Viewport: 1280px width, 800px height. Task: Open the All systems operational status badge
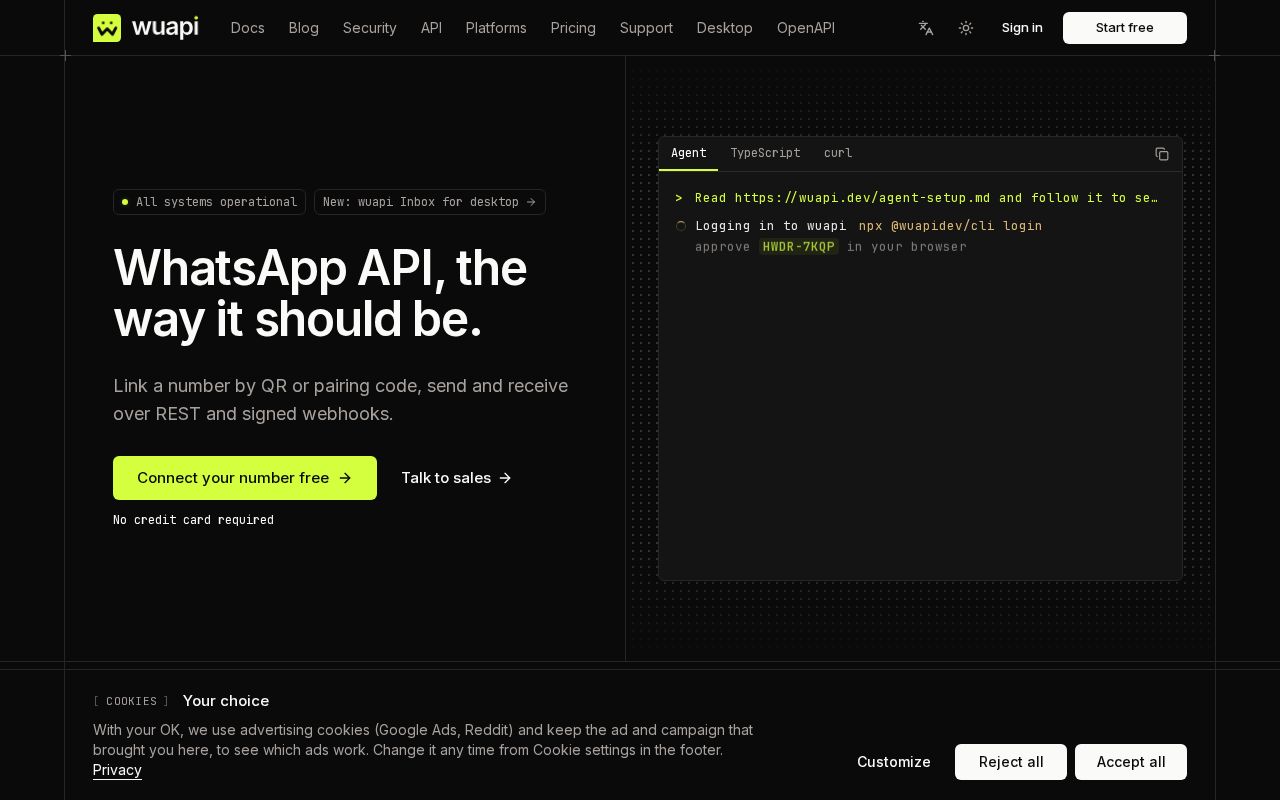tap(209, 202)
